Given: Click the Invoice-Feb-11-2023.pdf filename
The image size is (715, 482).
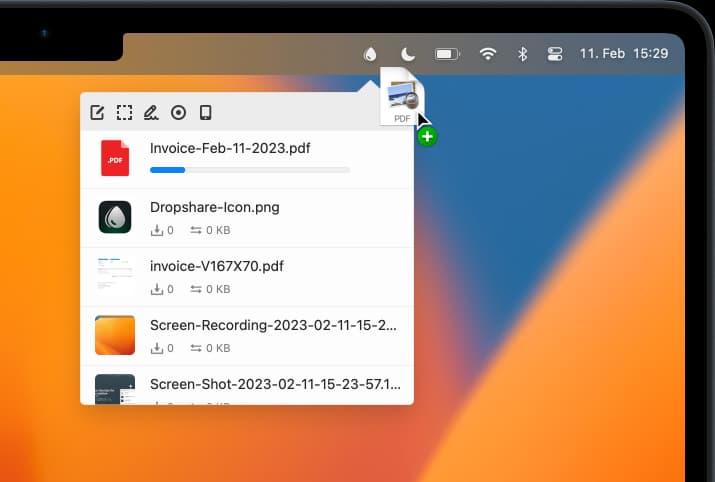Looking at the screenshot, I should 230,148.
